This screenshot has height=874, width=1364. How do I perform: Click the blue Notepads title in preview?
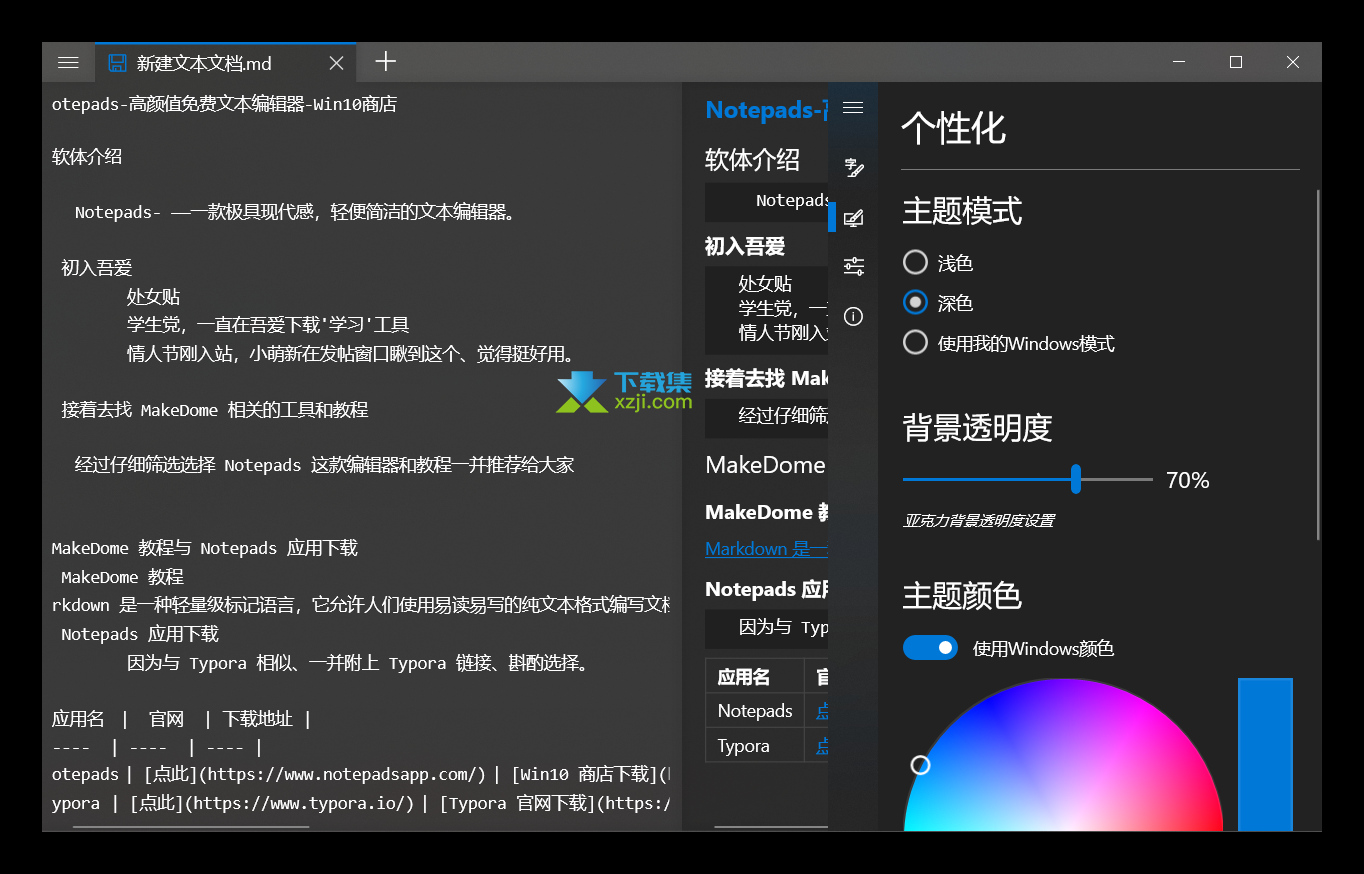click(766, 110)
